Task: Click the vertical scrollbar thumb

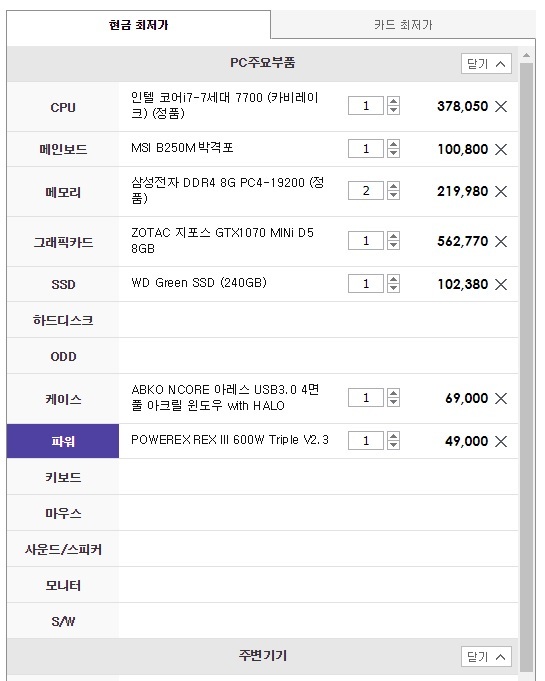Action: (526, 365)
